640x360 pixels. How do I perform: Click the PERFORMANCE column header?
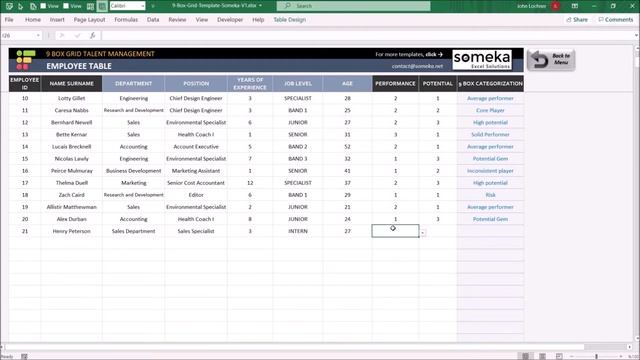pos(395,83)
